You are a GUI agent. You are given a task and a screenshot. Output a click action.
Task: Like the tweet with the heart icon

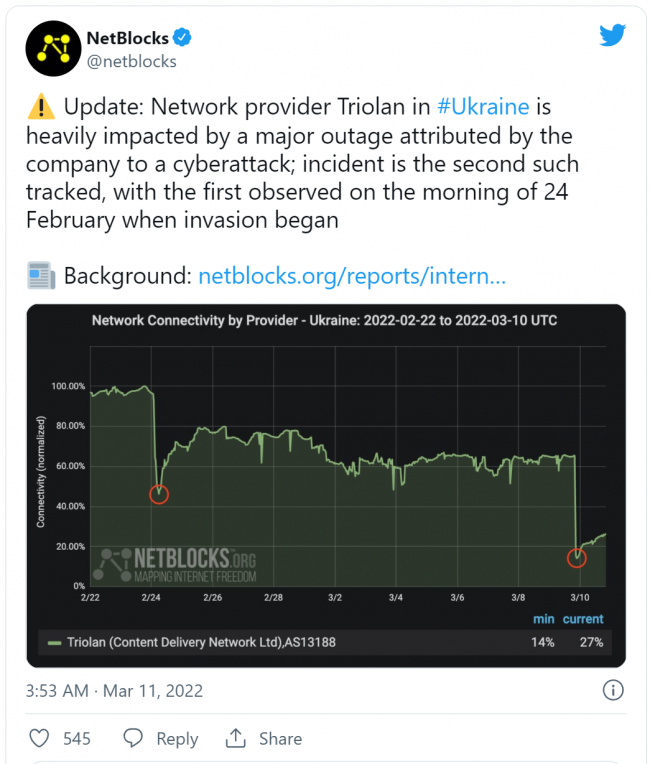coord(40,738)
